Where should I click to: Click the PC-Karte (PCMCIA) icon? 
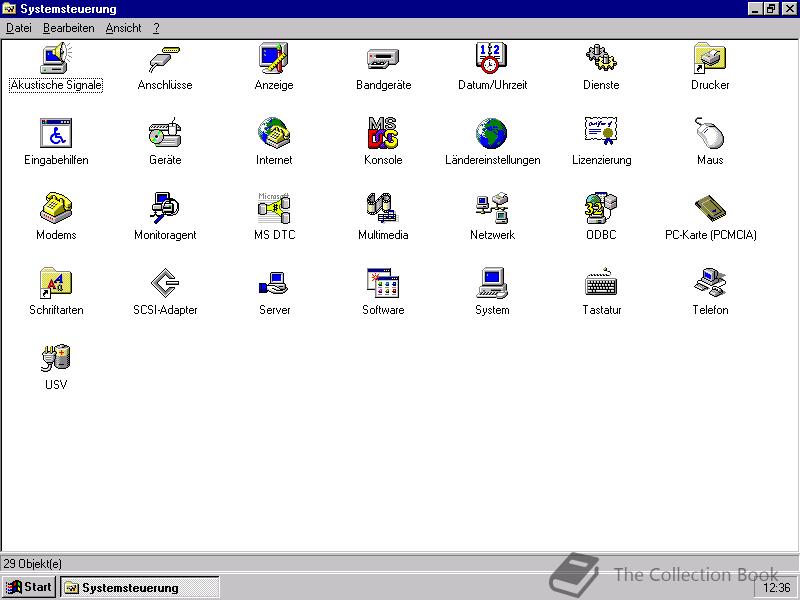pyautogui.click(x=710, y=208)
